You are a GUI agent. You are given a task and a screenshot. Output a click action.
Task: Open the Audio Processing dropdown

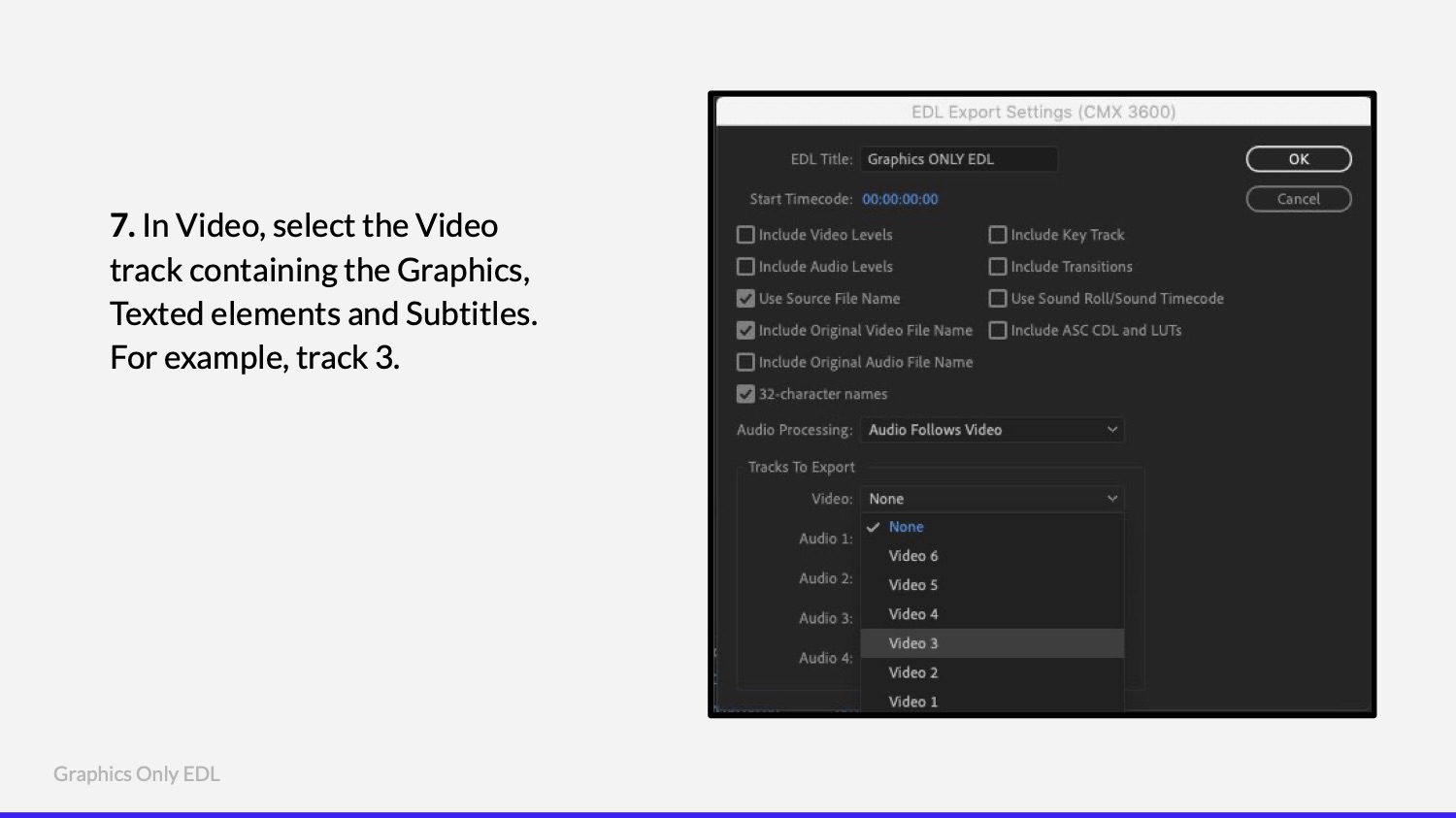coord(992,430)
